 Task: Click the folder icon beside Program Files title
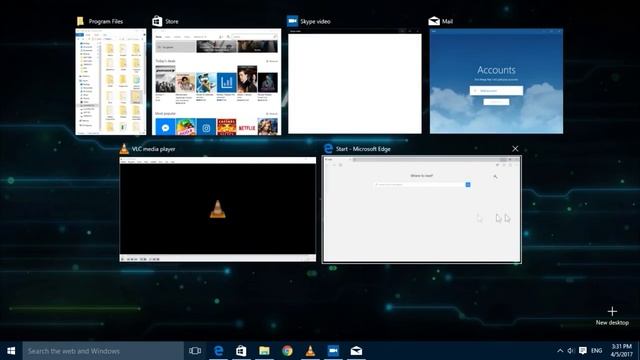click(80, 21)
